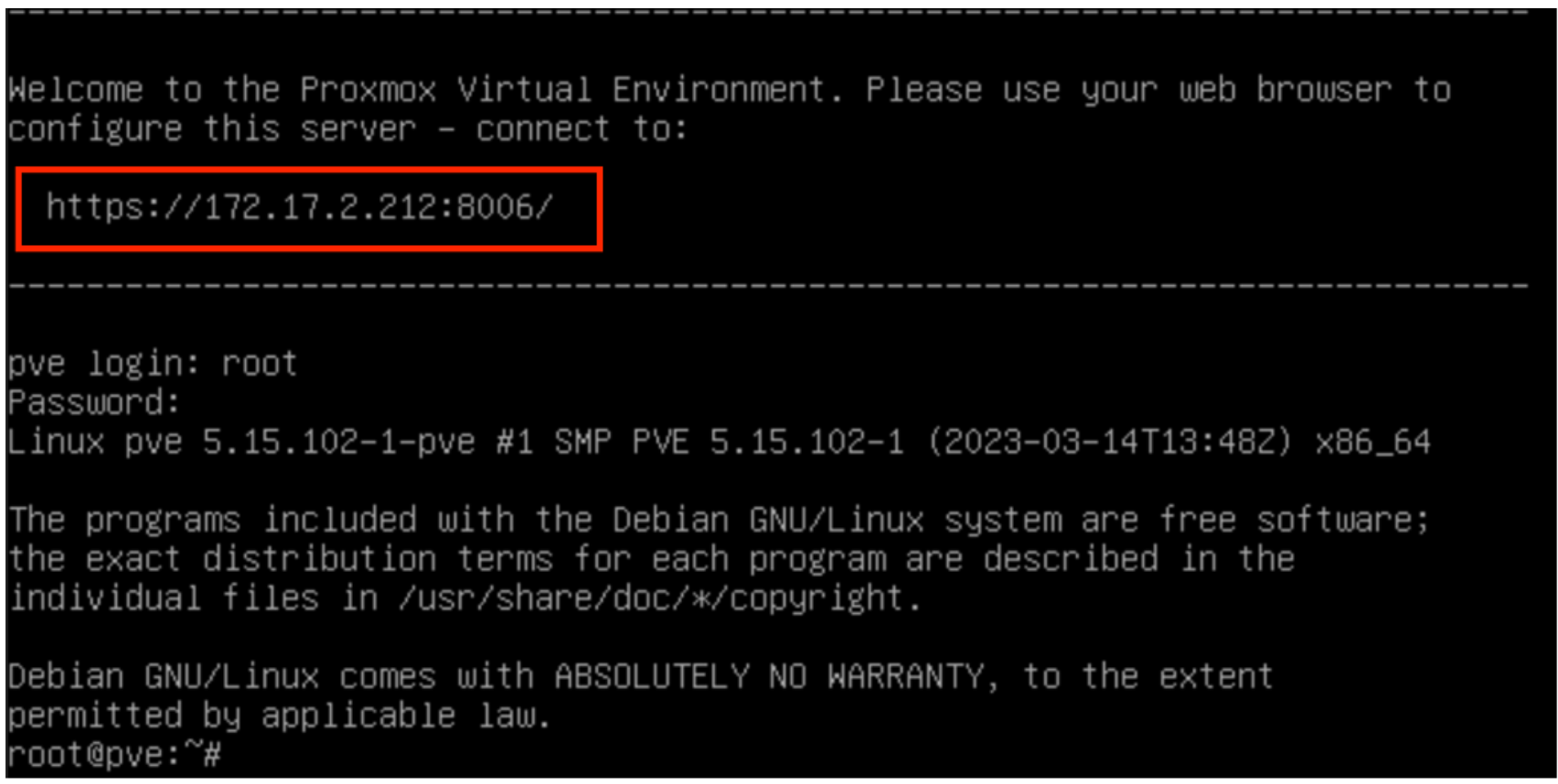Screen dimensions: 1558x784
Task: Click the ABSOLUTELY NO WARRANTY text
Action: tap(768, 677)
